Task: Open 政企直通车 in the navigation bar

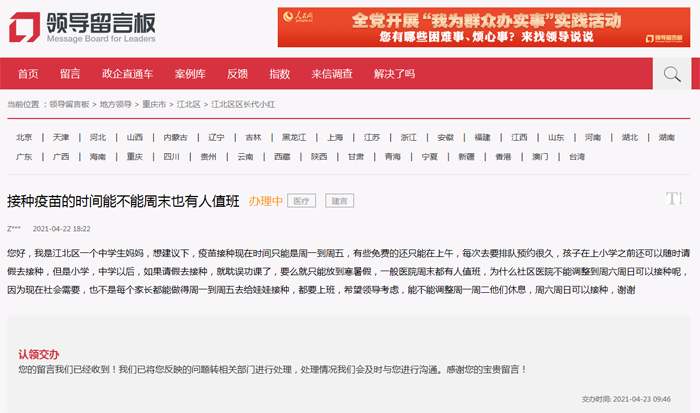Action: (x=127, y=74)
